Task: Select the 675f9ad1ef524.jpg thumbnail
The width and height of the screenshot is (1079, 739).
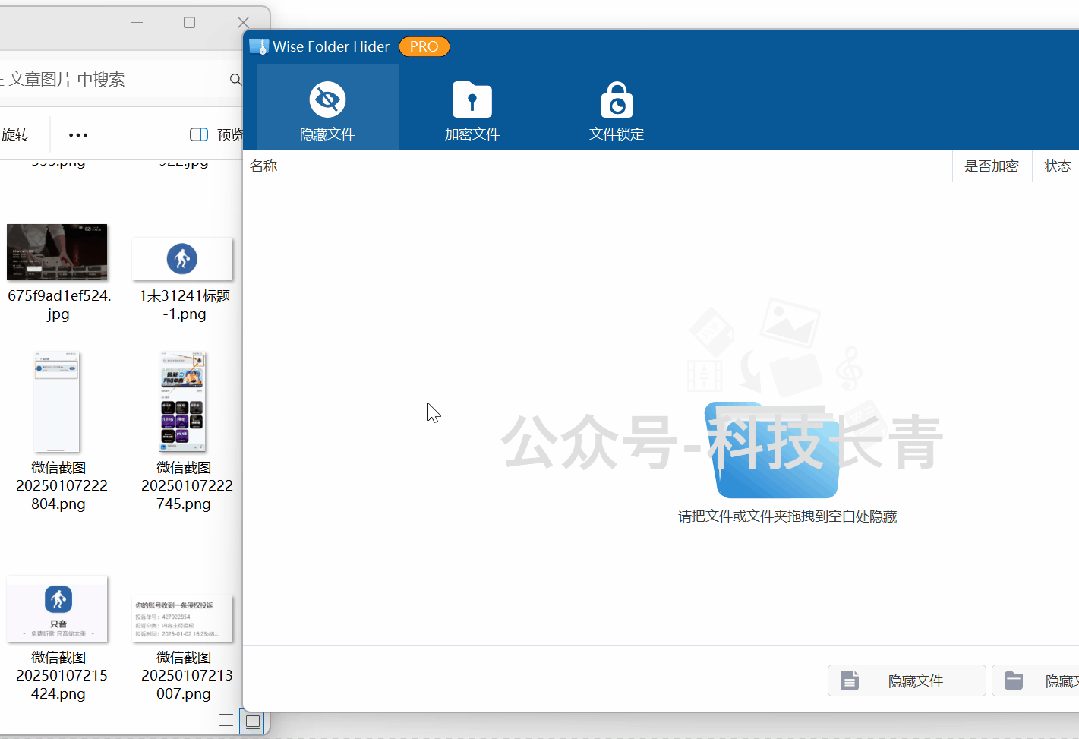Action: [x=57, y=252]
